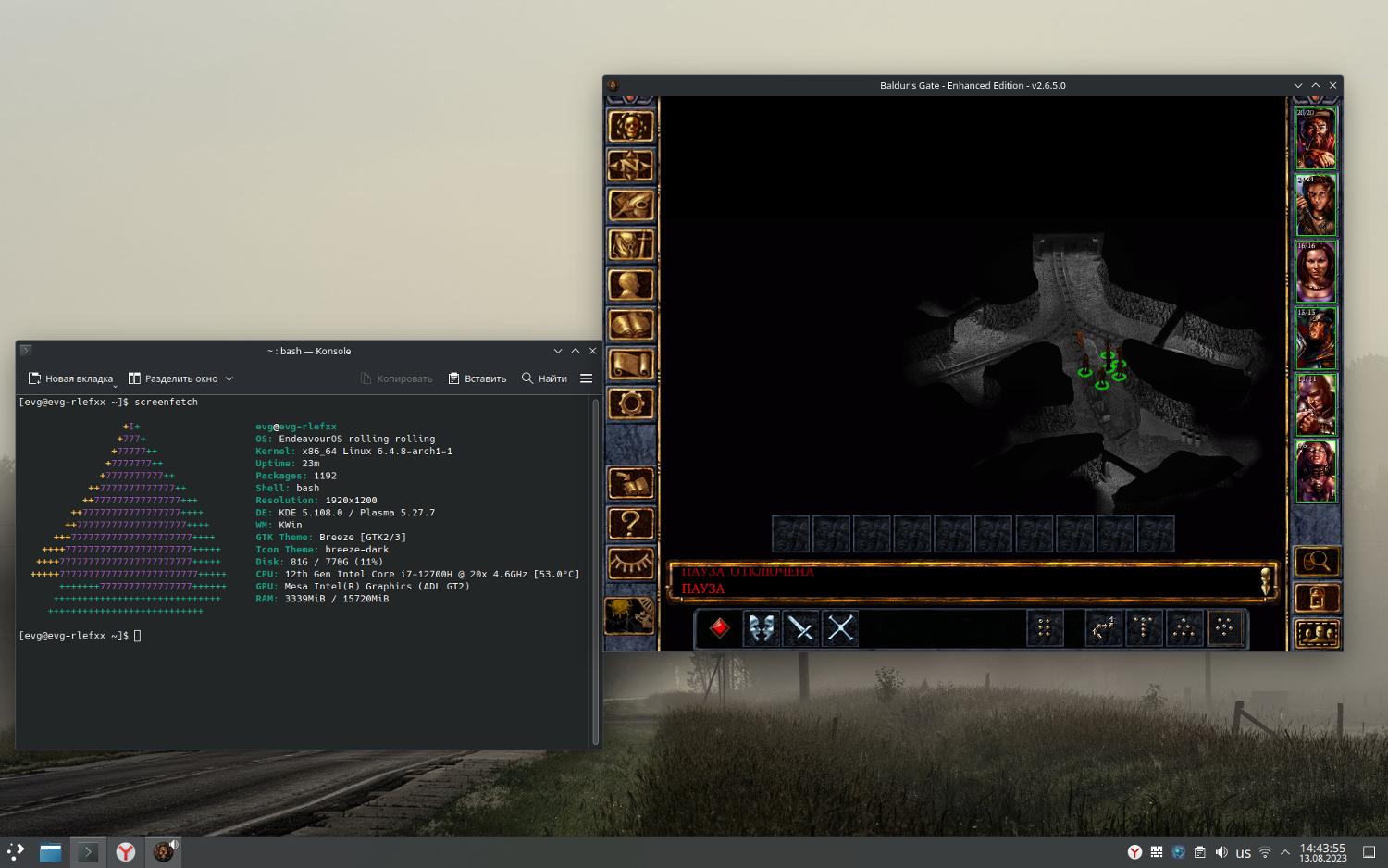Expand the arrow beside 'Новая вкладка'
The image size is (1388, 868).
click(116, 385)
